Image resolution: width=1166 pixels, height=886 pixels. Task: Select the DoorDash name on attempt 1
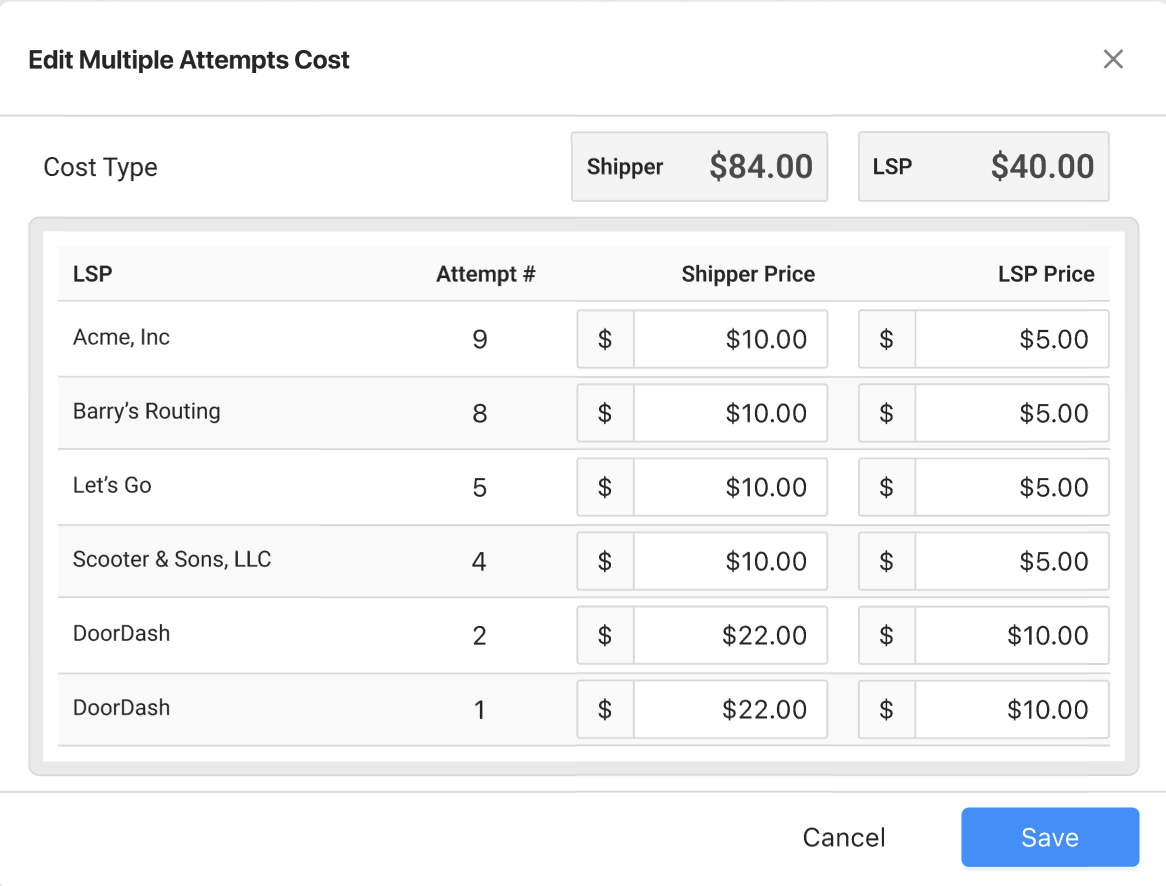pyautogui.click(x=121, y=707)
